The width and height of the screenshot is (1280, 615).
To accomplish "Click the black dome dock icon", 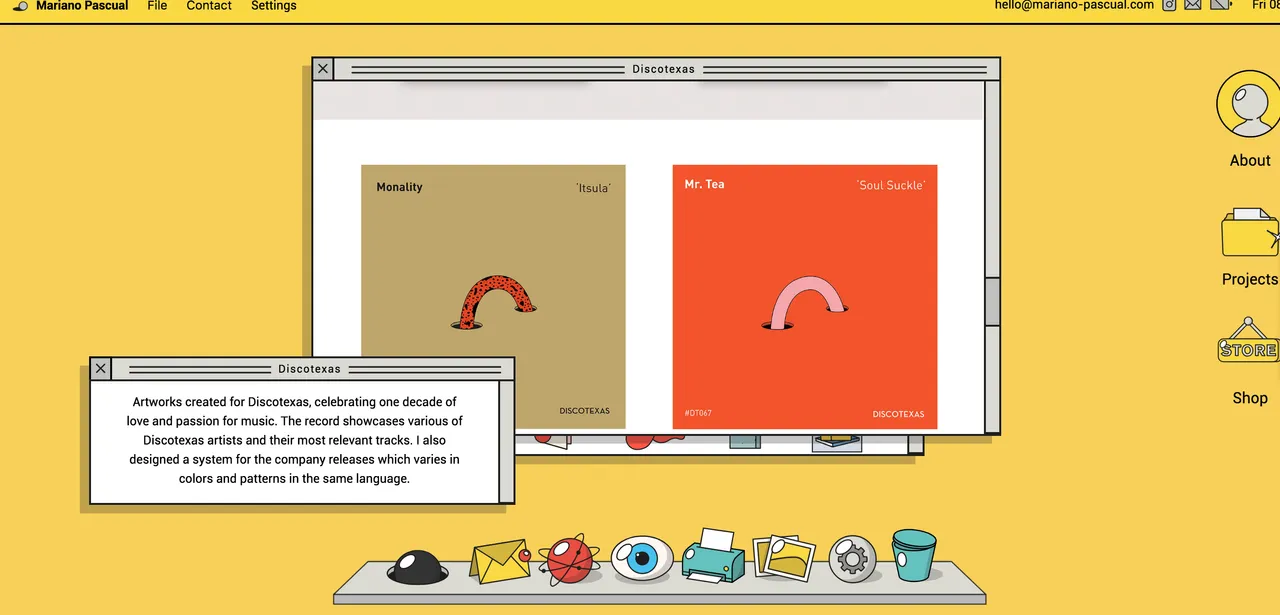I will click(416, 567).
